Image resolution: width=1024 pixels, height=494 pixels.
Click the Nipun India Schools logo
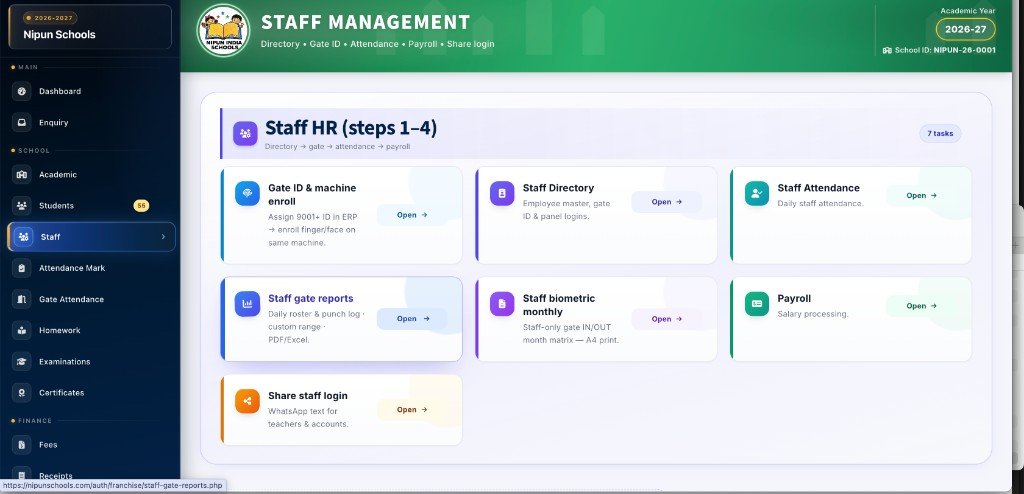click(x=223, y=30)
